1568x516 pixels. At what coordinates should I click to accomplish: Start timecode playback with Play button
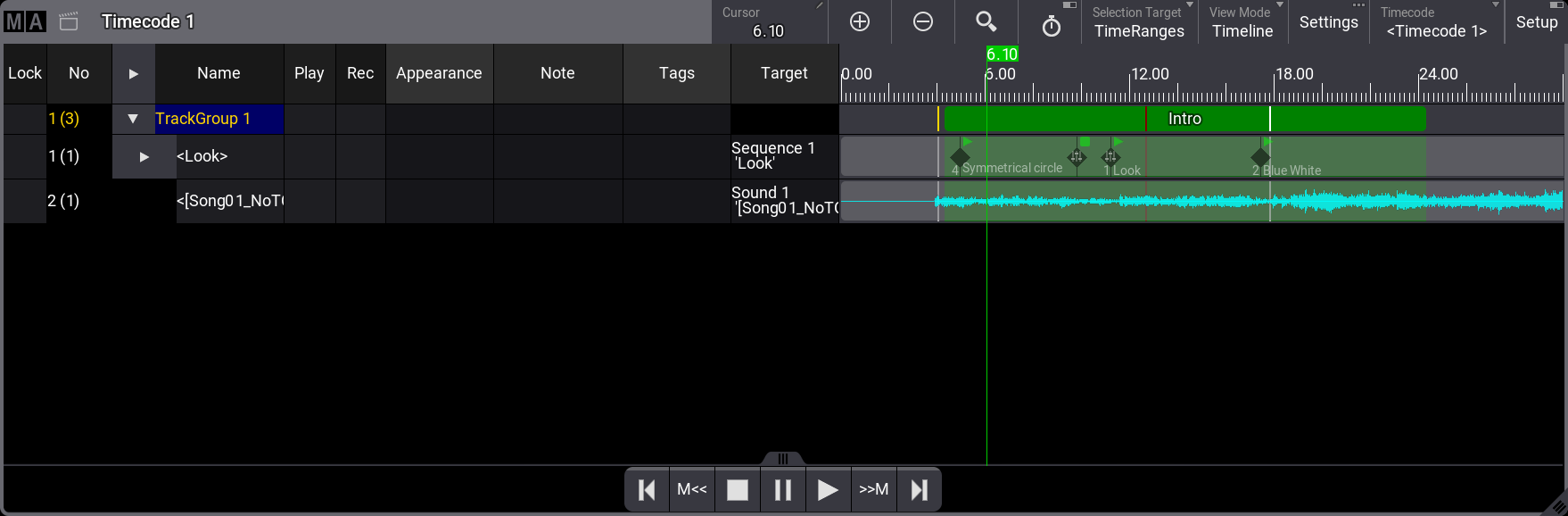pyautogui.click(x=828, y=490)
